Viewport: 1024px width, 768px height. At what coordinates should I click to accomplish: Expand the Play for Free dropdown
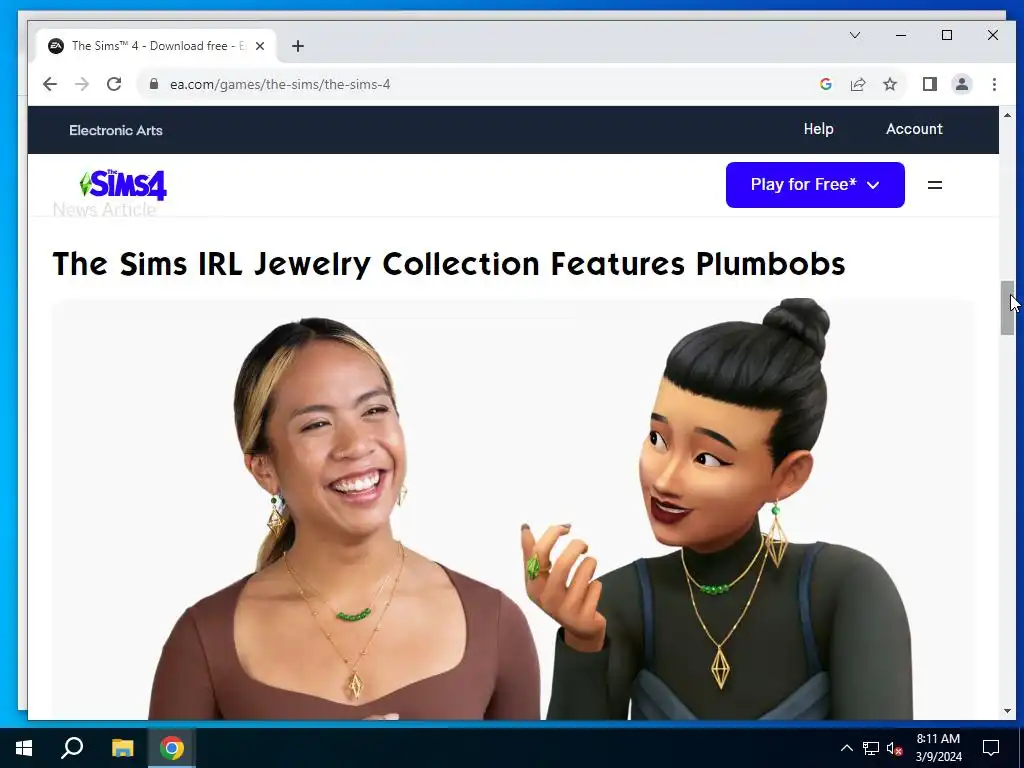[x=815, y=185]
